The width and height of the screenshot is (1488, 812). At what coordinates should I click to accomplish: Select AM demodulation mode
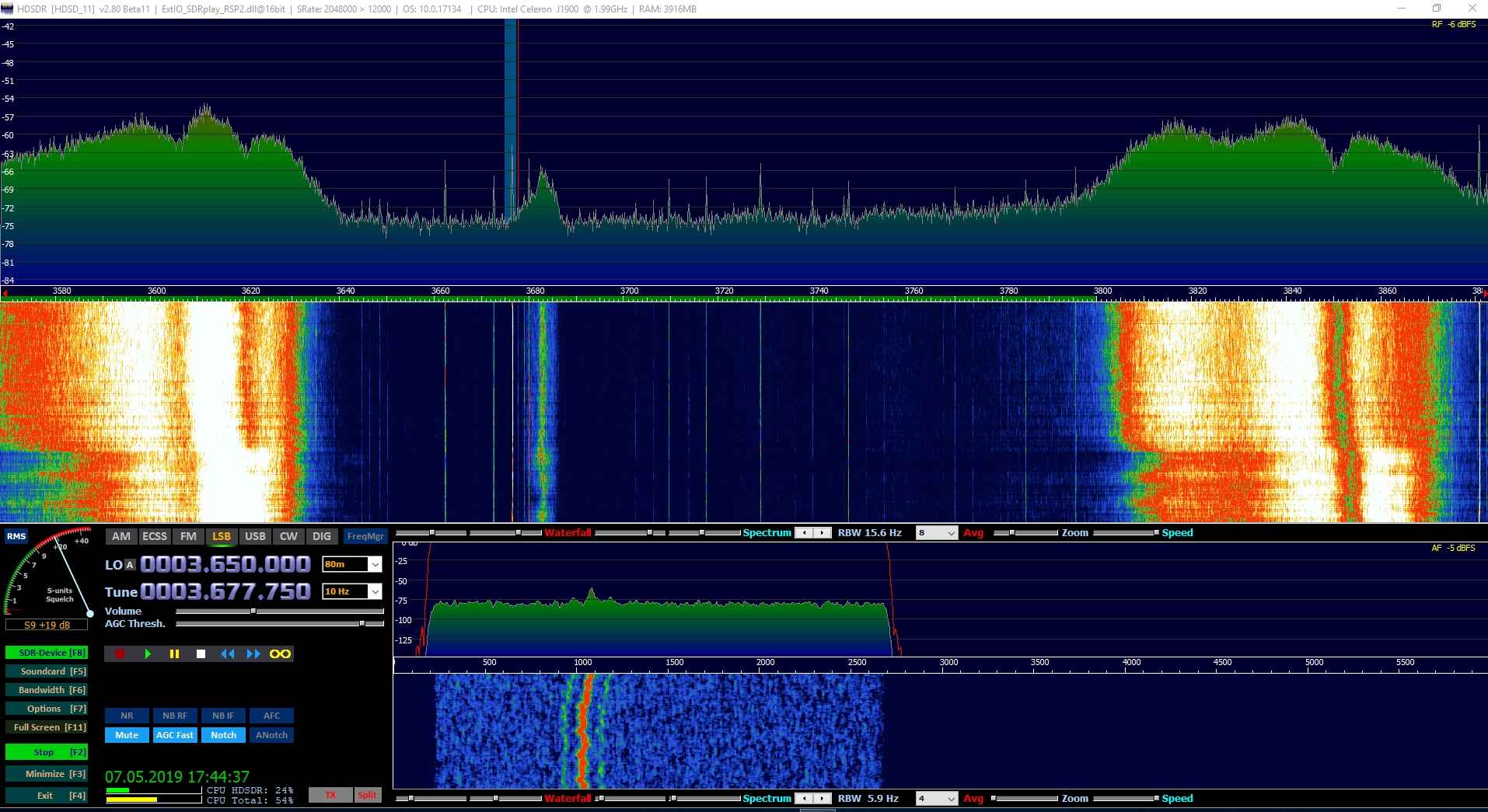pyautogui.click(x=121, y=536)
